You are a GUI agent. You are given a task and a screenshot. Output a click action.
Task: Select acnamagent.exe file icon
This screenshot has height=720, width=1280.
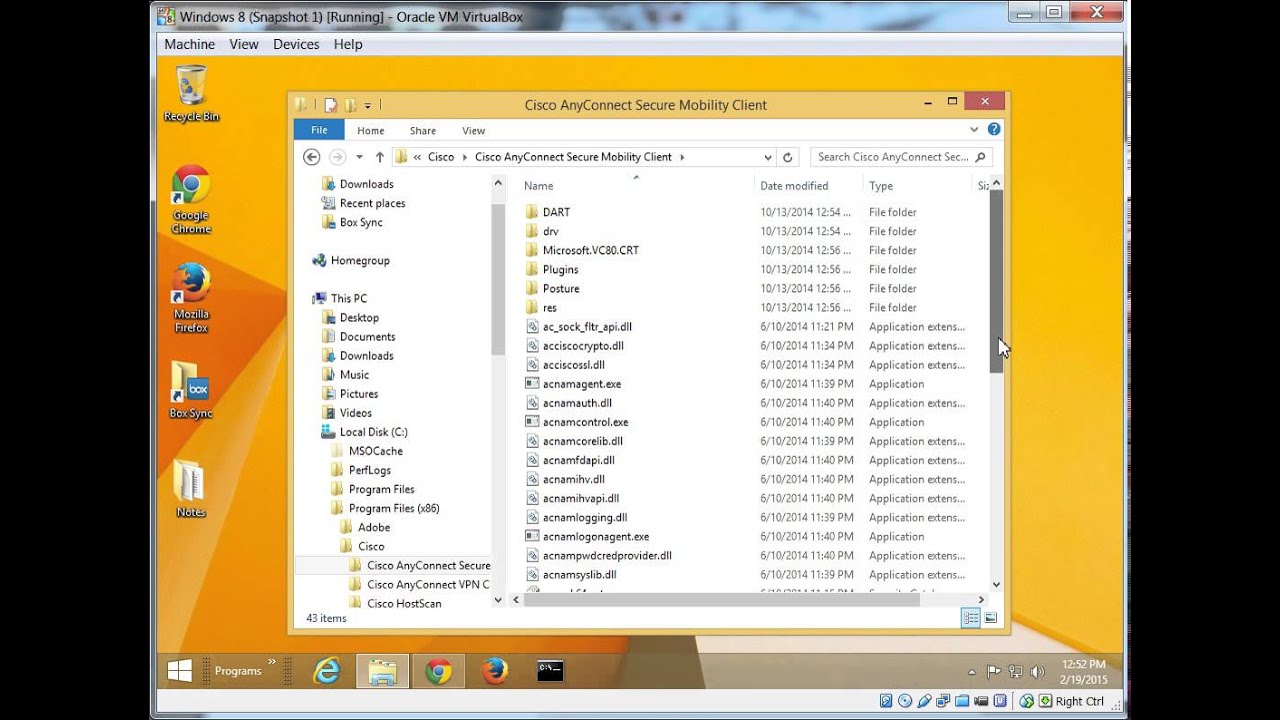(532, 384)
